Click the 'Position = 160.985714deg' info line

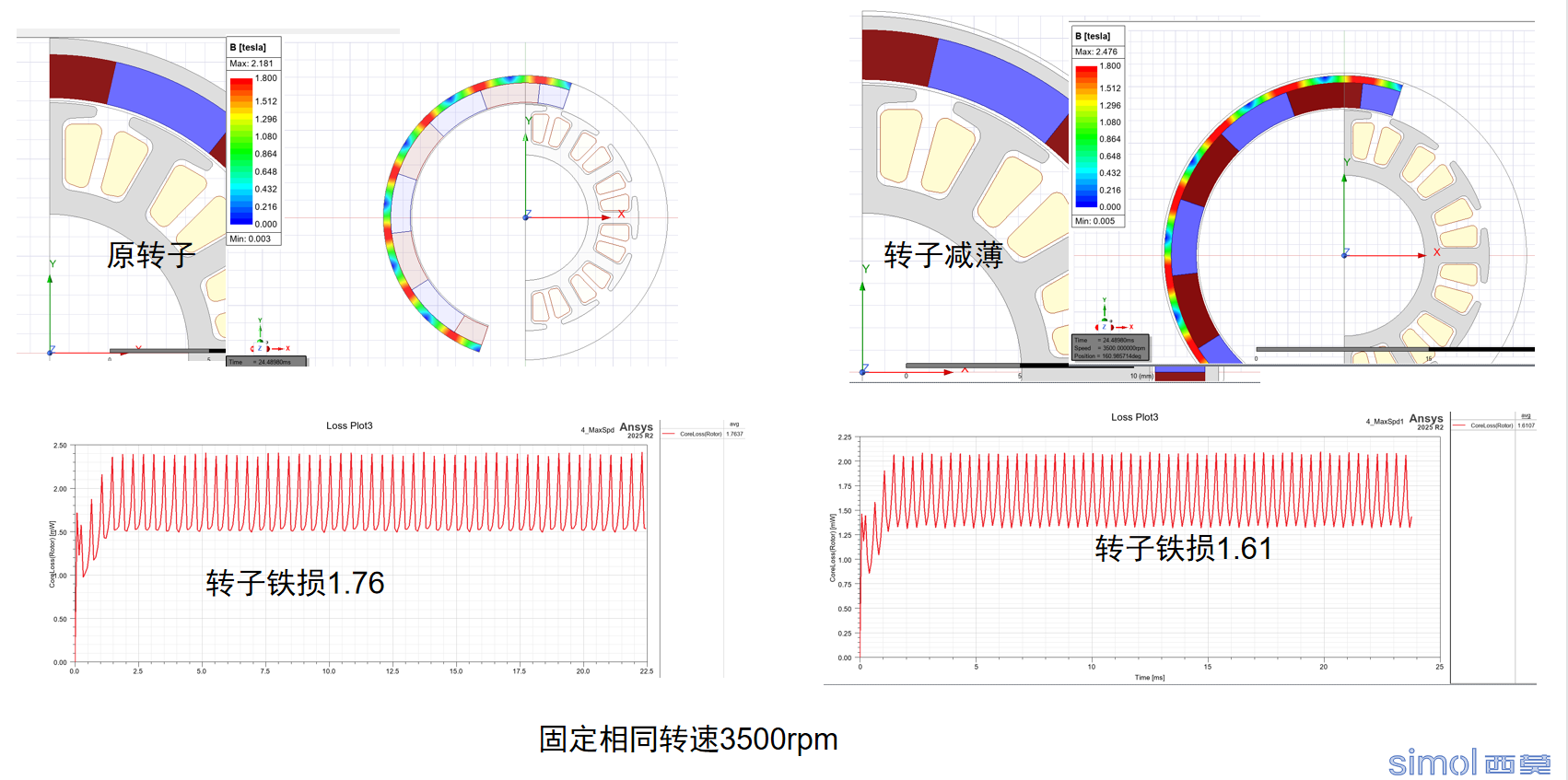point(1107,355)
